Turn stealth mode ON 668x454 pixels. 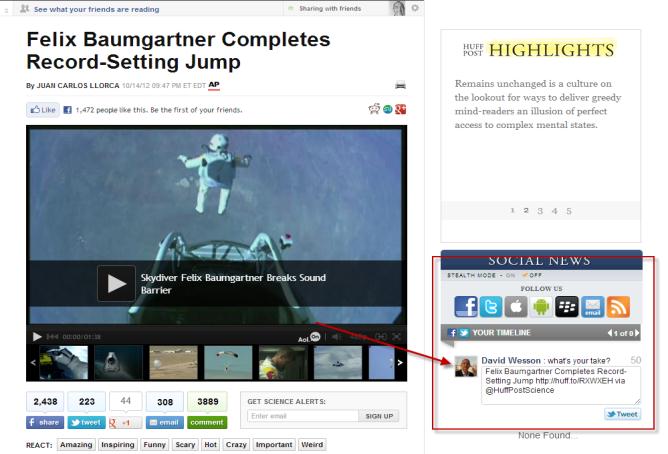510,276
